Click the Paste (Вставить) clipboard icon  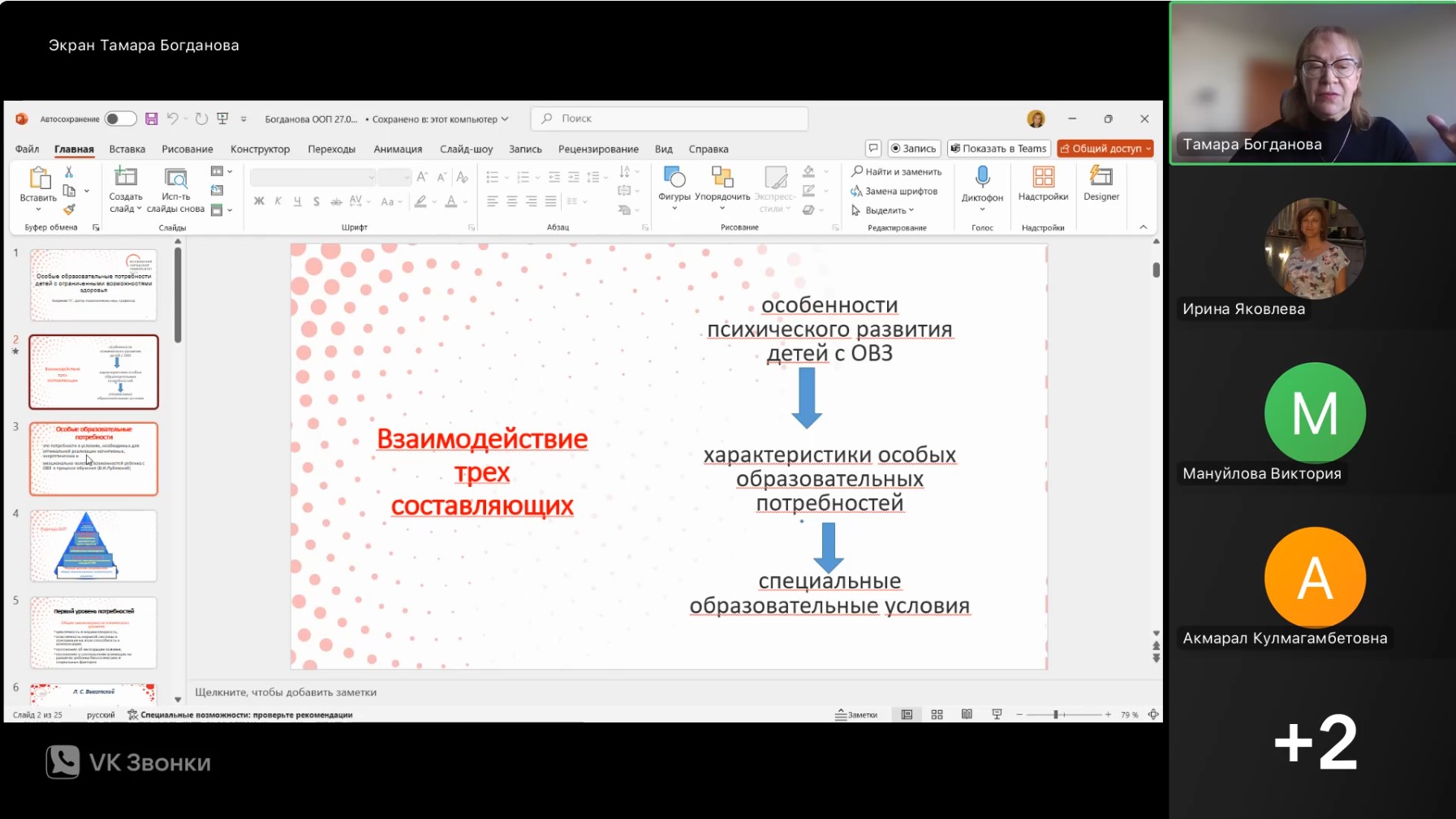click(38, 177)
